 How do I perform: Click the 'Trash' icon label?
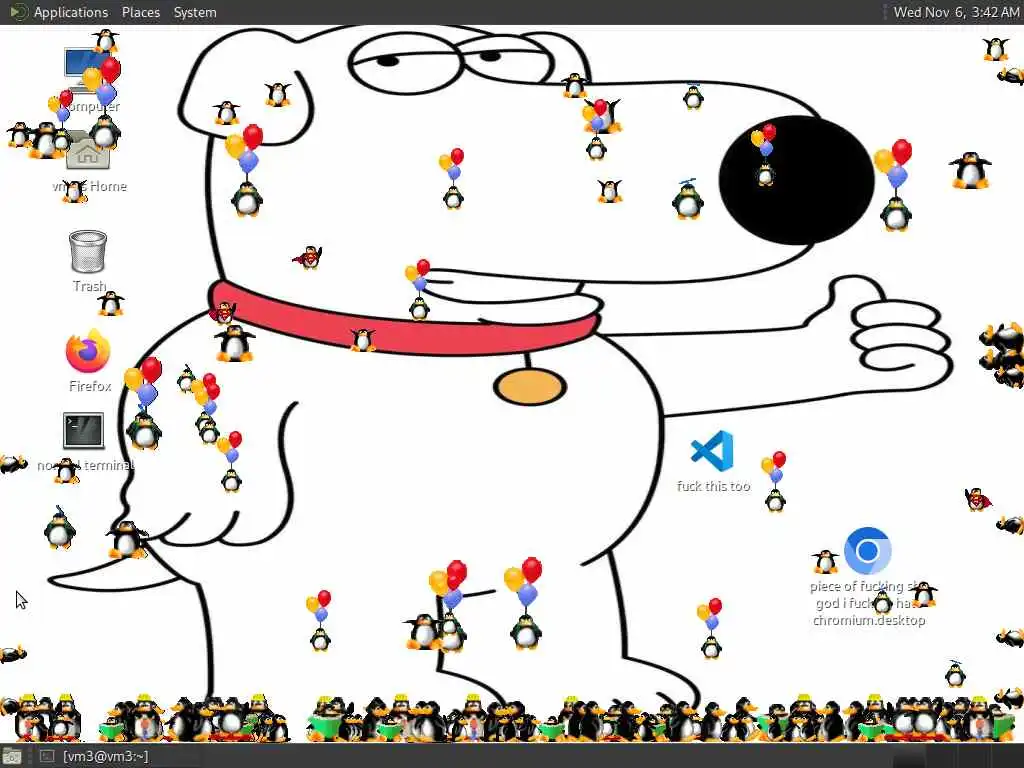tap(89, 286)
